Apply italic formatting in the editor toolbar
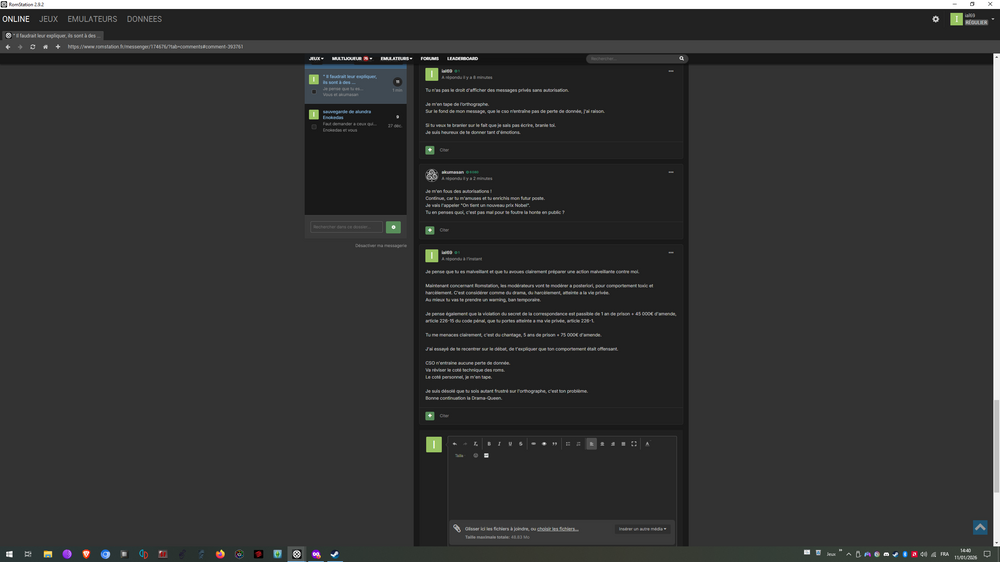Screen dimensions: 1000x562 point(499,444)
